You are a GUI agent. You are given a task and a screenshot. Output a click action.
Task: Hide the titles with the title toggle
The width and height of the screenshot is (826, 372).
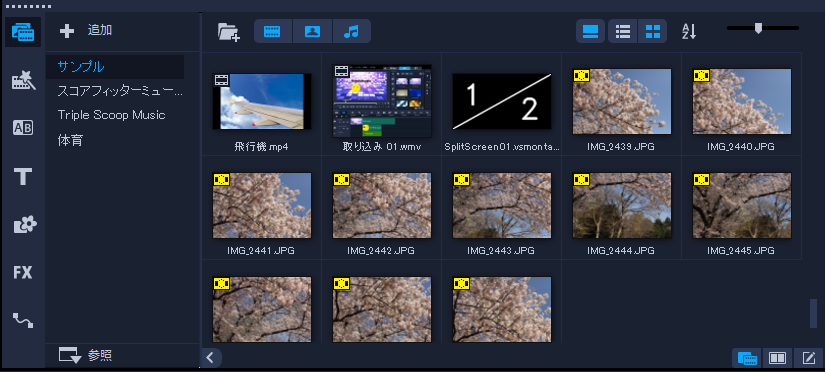590,31
